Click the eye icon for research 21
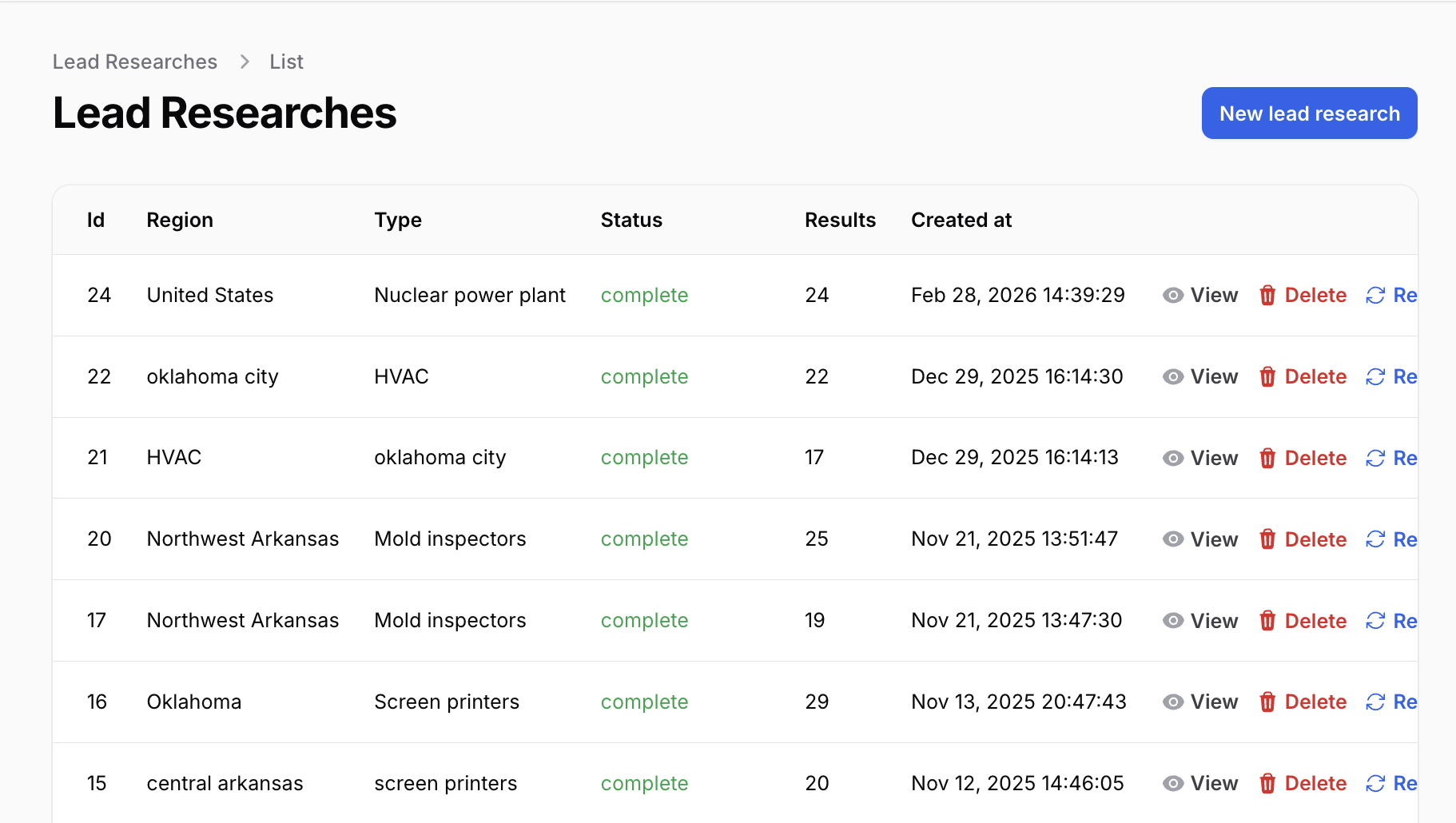This screenshot has height=823, width=1456. tap(1173, 458)
